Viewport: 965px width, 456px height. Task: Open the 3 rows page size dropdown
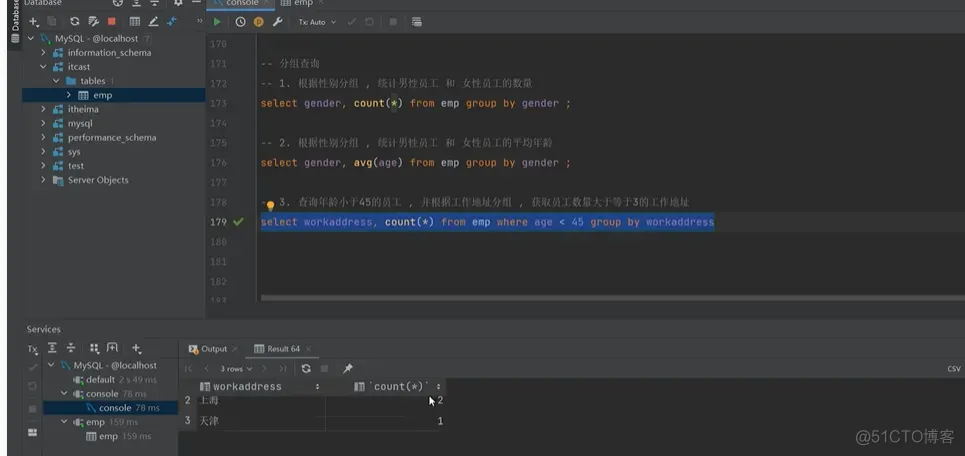pyautogui.click(x=236, y=369)
